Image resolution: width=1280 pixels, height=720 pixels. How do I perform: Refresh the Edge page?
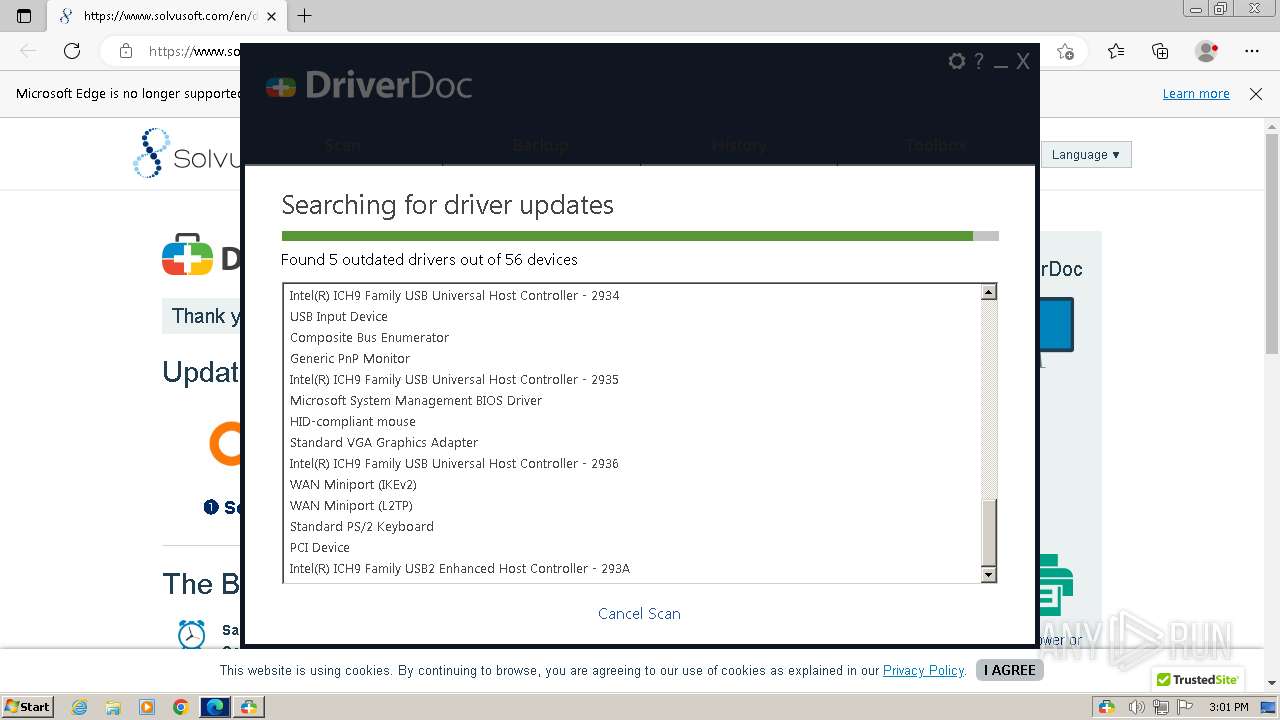click(72, 51)
